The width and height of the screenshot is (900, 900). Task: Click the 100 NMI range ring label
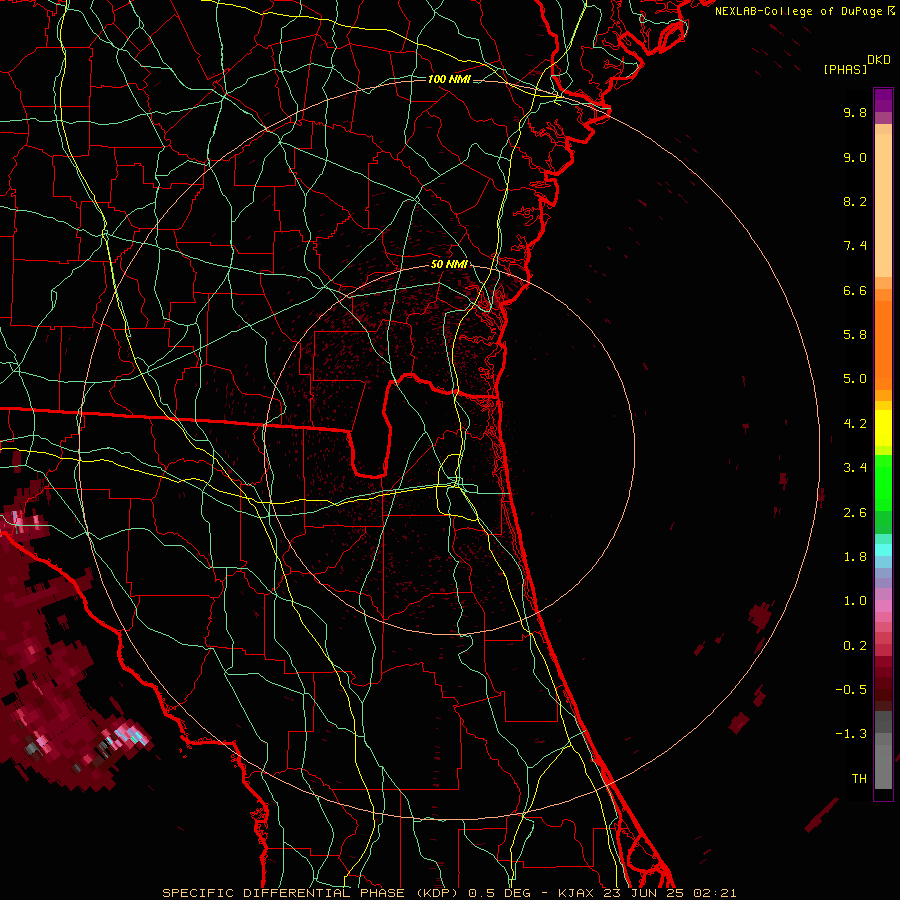pyautogui.click(x=449, y=79)
